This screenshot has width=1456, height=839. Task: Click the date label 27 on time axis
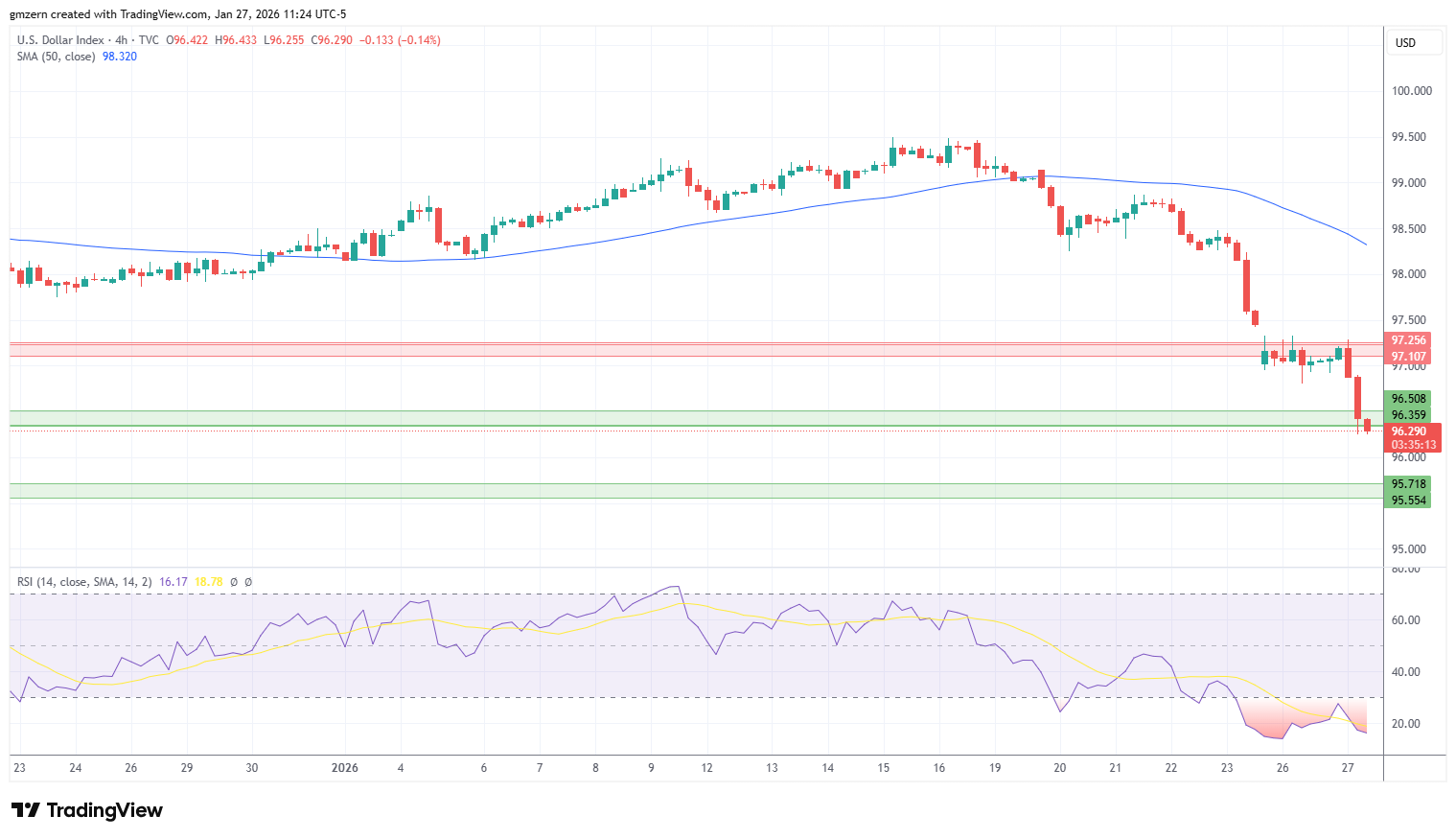pos(1348,768)
